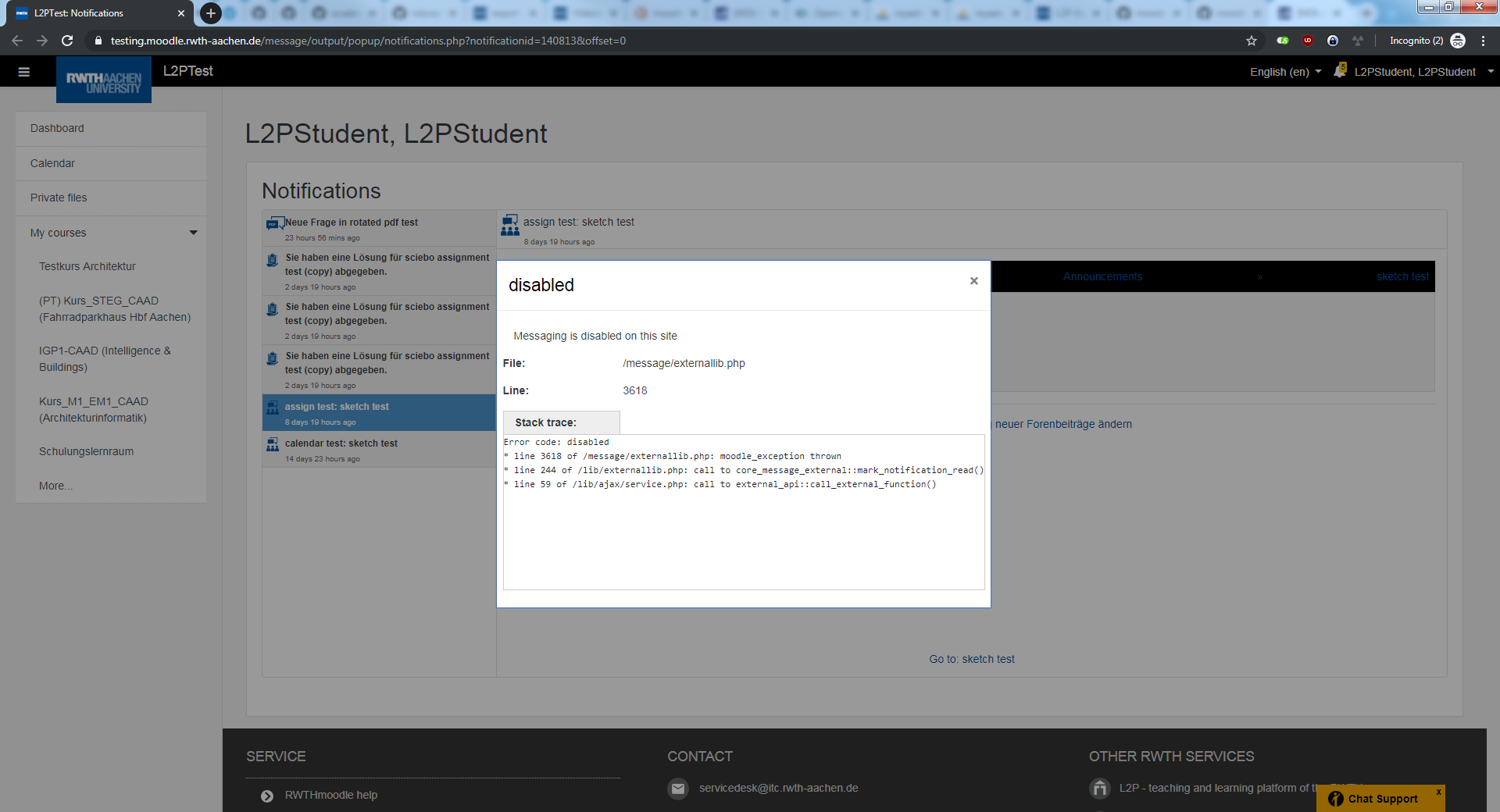Open Testkurs Architektur course
The width and height of the screenshot is (1500, 812).
pyautogui.click(x=87, y=266)
